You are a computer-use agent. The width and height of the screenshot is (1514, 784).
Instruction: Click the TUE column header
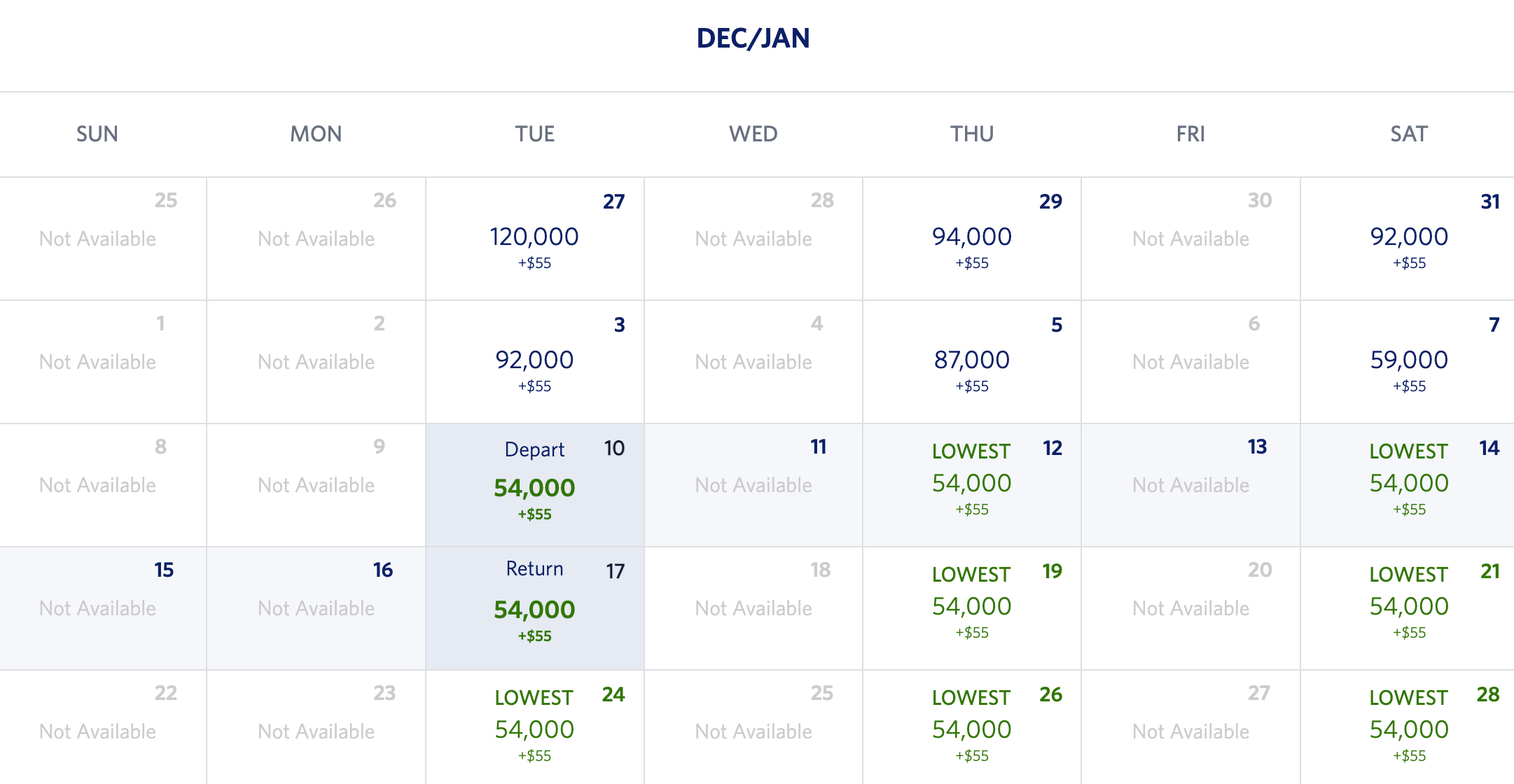pyautogui.click(x=534, y=134)
